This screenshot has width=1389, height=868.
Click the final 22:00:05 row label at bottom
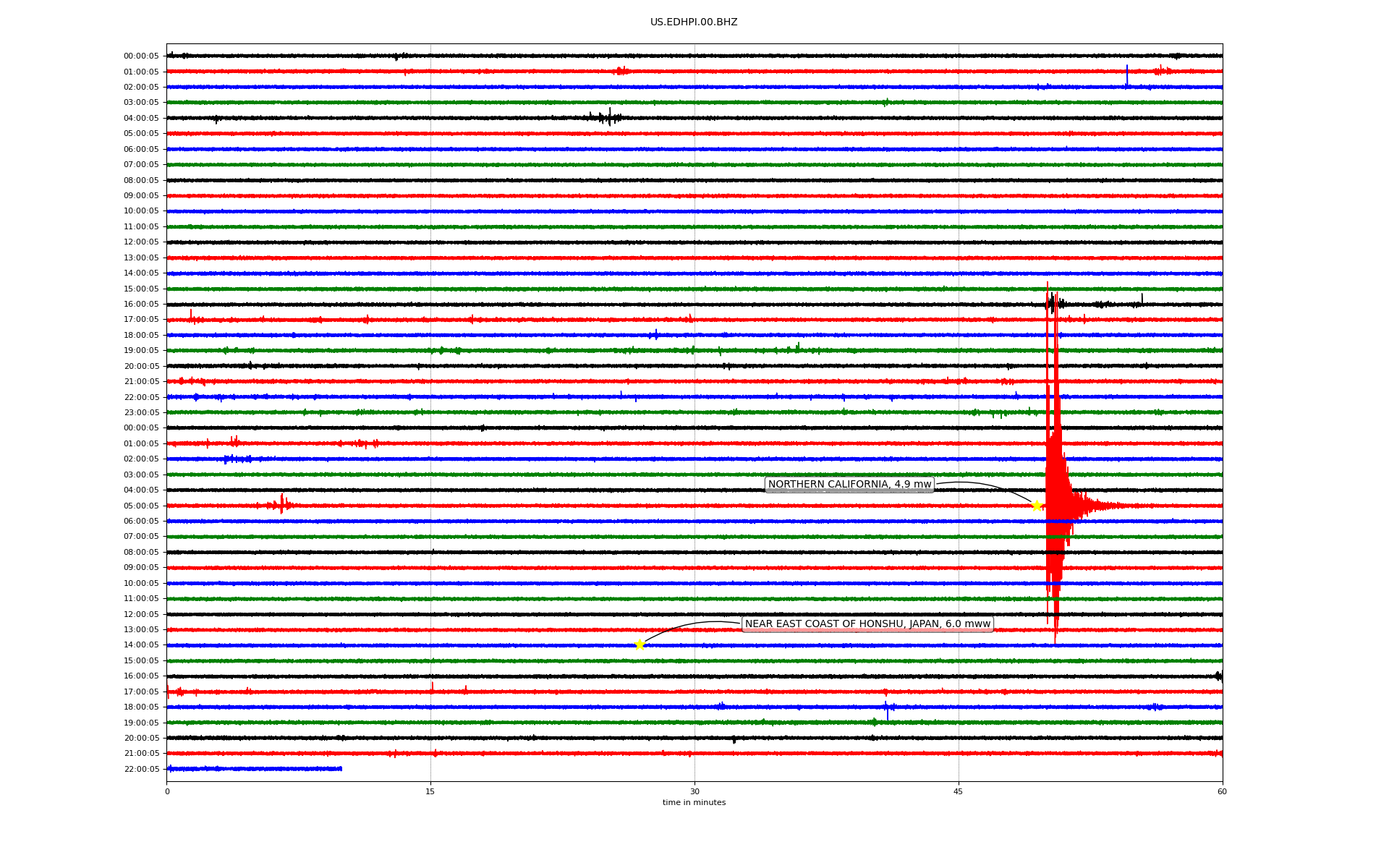tap(141, 770)
